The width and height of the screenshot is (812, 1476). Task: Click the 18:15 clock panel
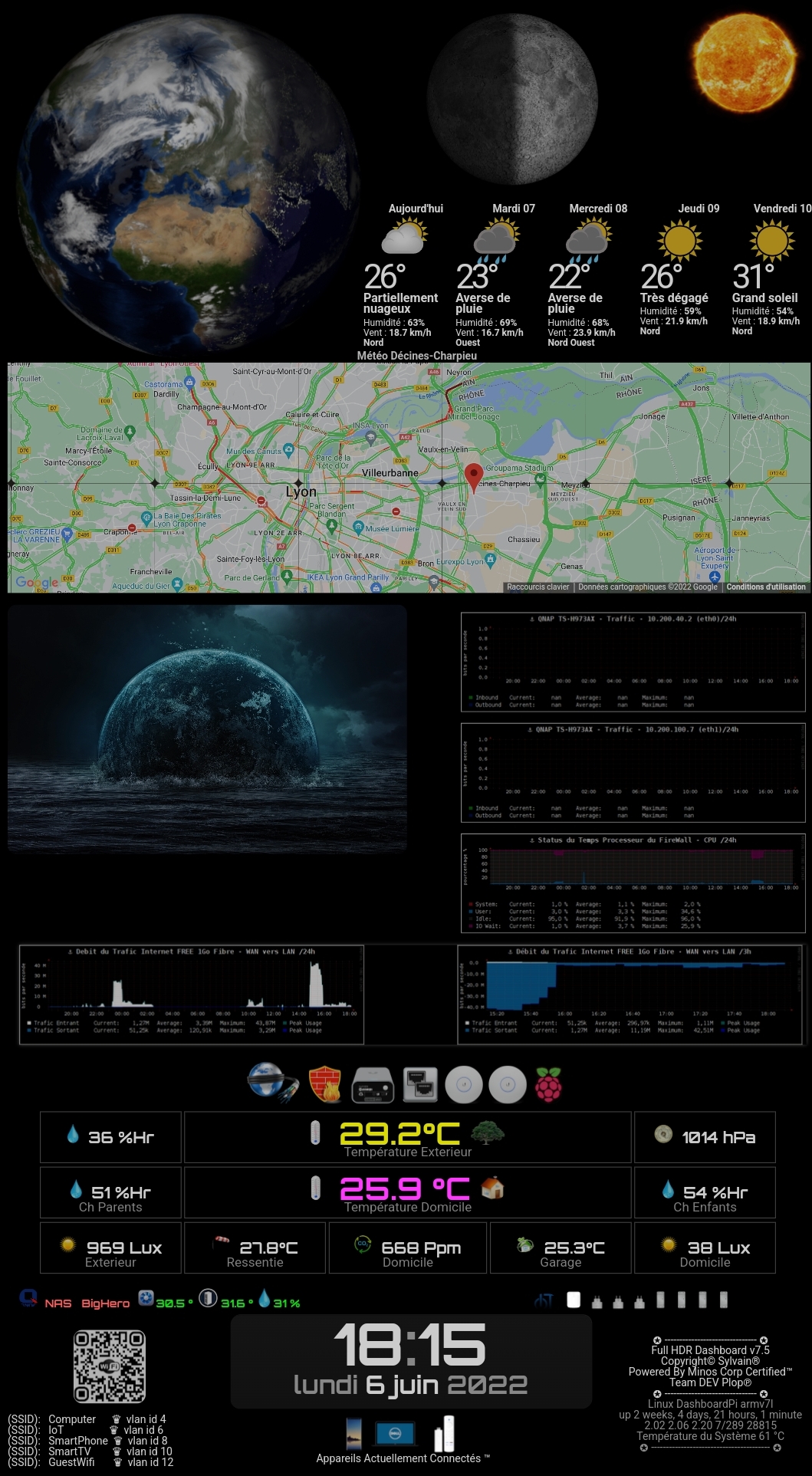pos(411,1361)
